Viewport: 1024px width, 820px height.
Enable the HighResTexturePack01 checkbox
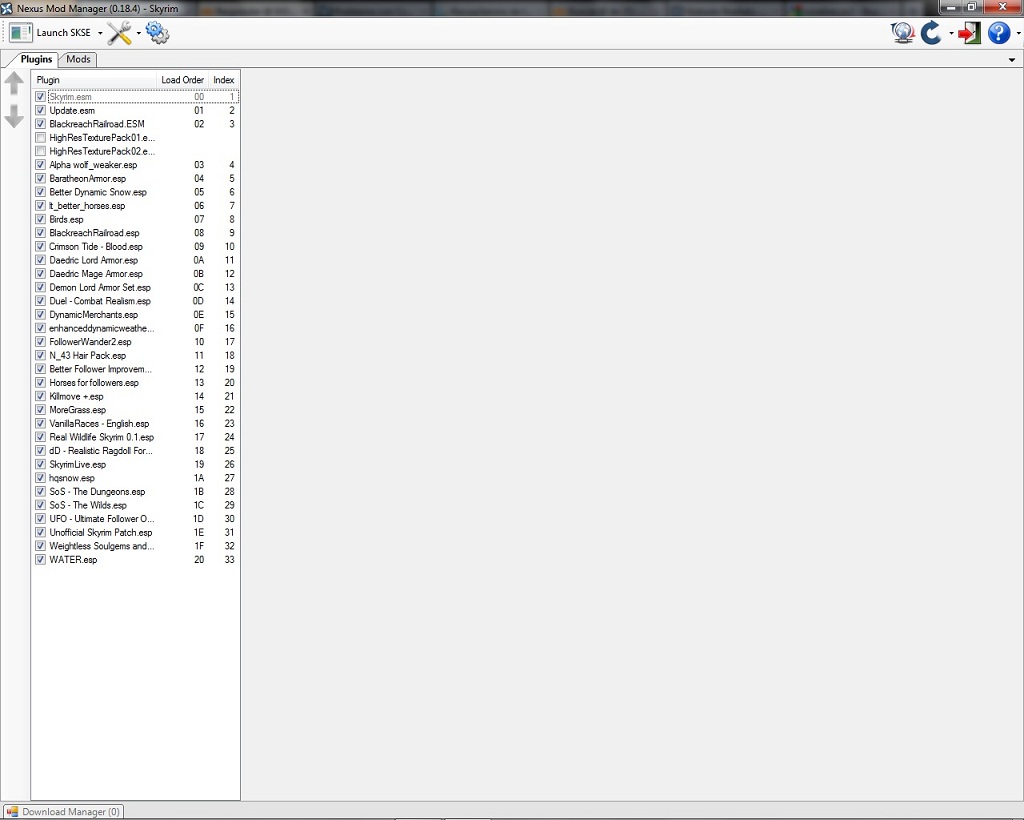tap(40, 138)
